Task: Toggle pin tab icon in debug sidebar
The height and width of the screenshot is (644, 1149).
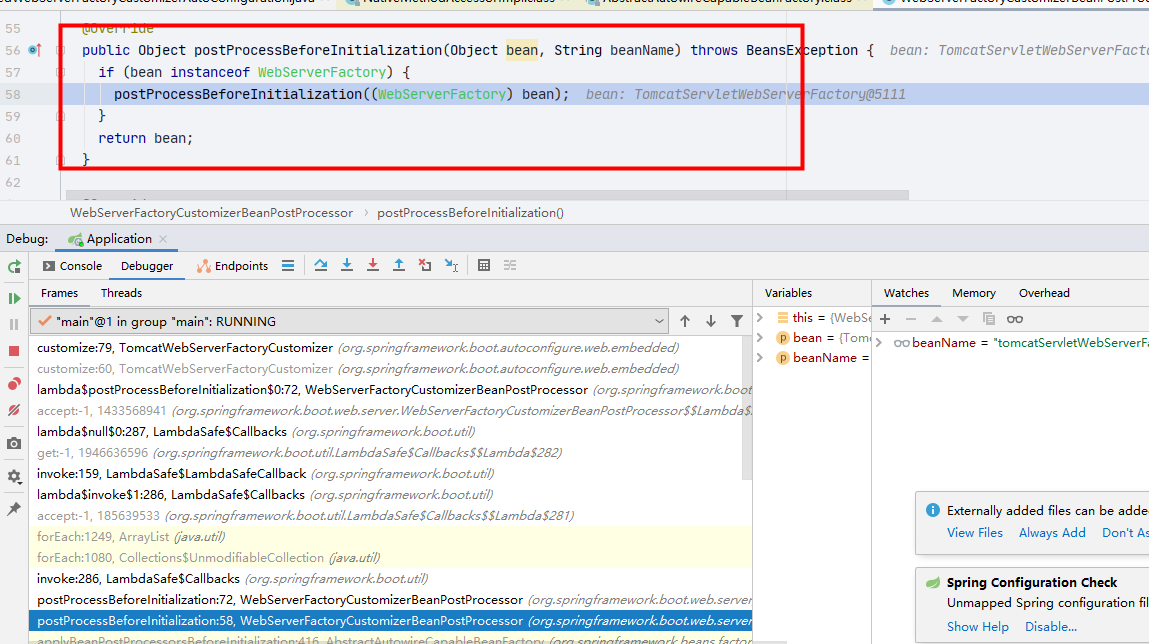Action: pos(14,509)
